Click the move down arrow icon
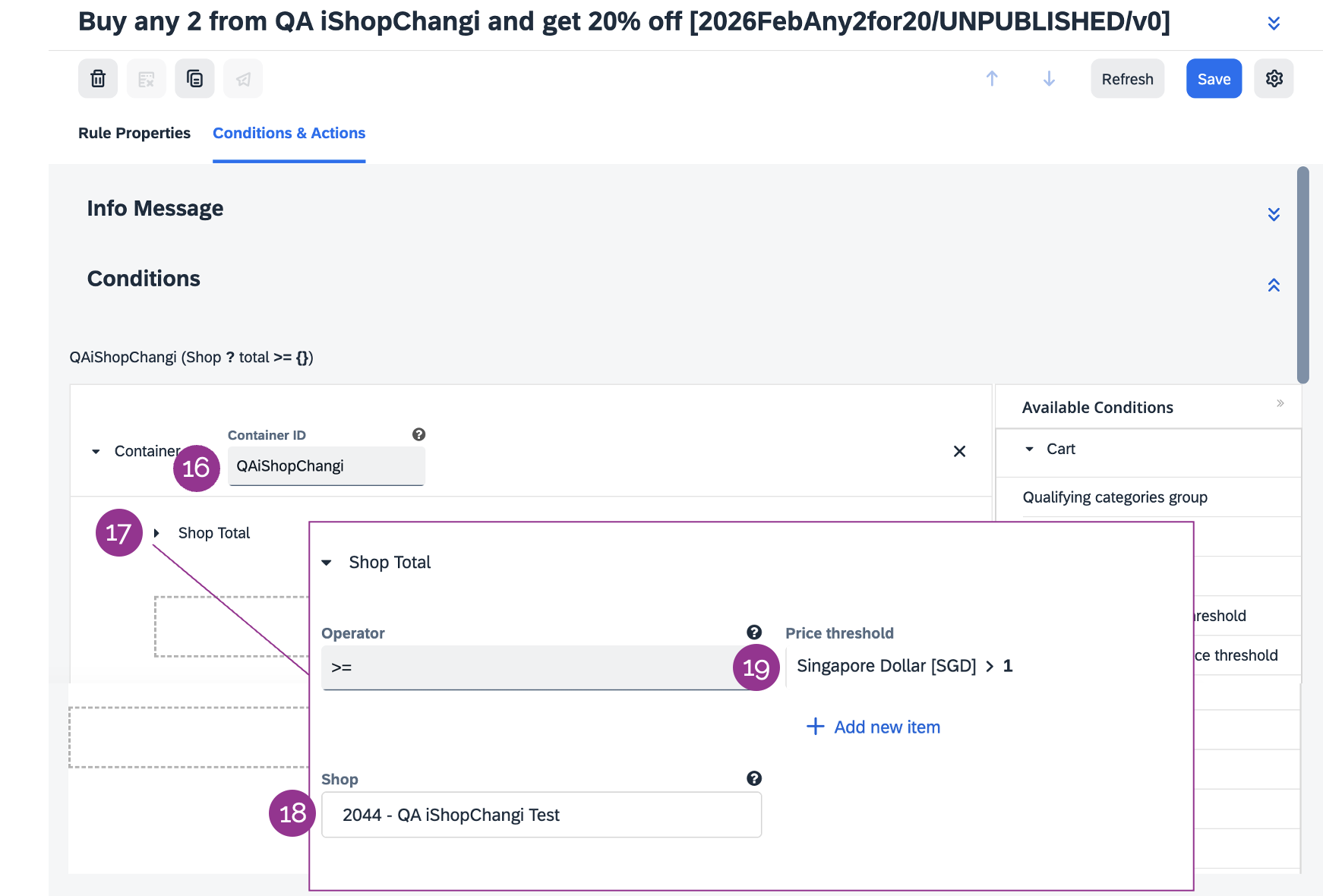Screen dimensions: 1323x896 [1049, 79]
